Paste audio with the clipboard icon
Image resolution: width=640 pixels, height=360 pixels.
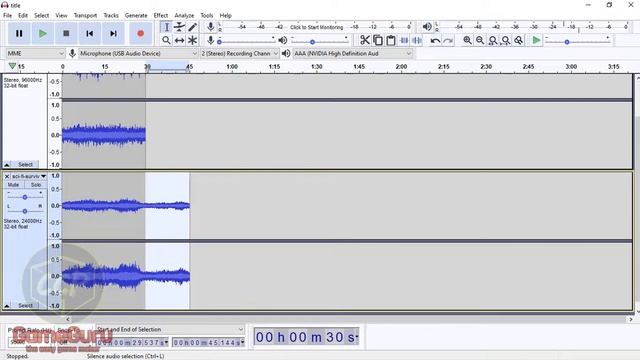(391, 40)
